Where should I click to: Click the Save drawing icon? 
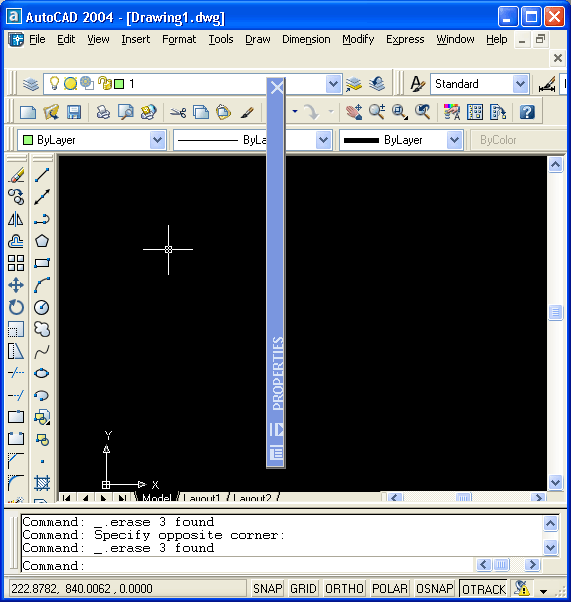[x=74, y=112]
